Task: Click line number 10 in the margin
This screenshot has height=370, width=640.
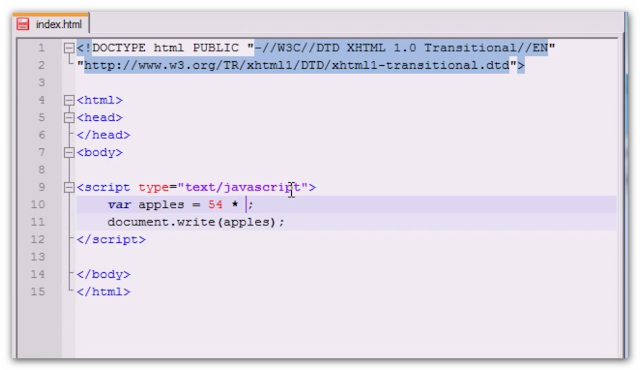Action: pyautogui.click(x=38, y=204)
